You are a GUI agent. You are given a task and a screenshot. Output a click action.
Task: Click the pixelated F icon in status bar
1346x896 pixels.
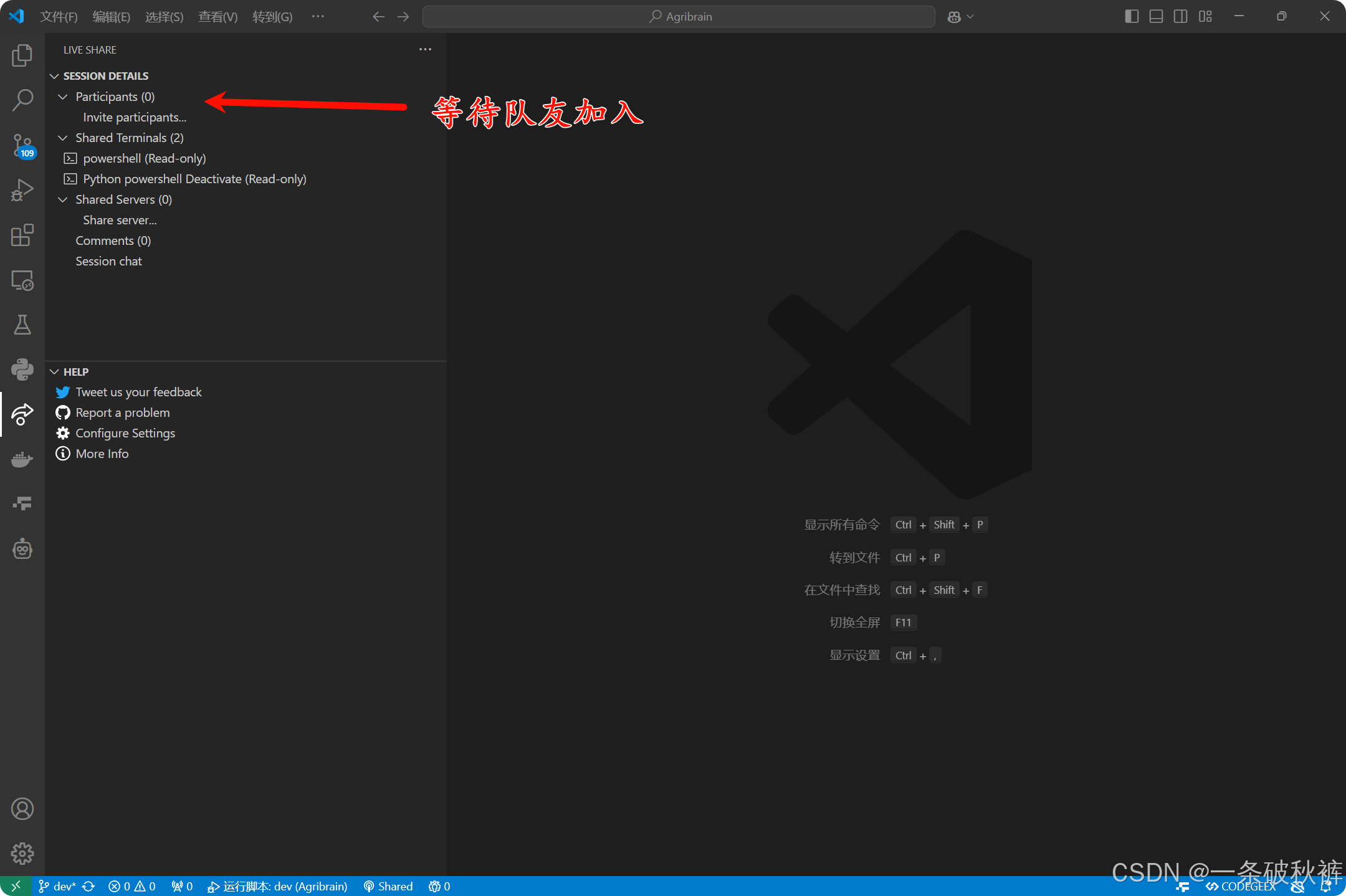pyautogui.click(x=1182, y=886)
